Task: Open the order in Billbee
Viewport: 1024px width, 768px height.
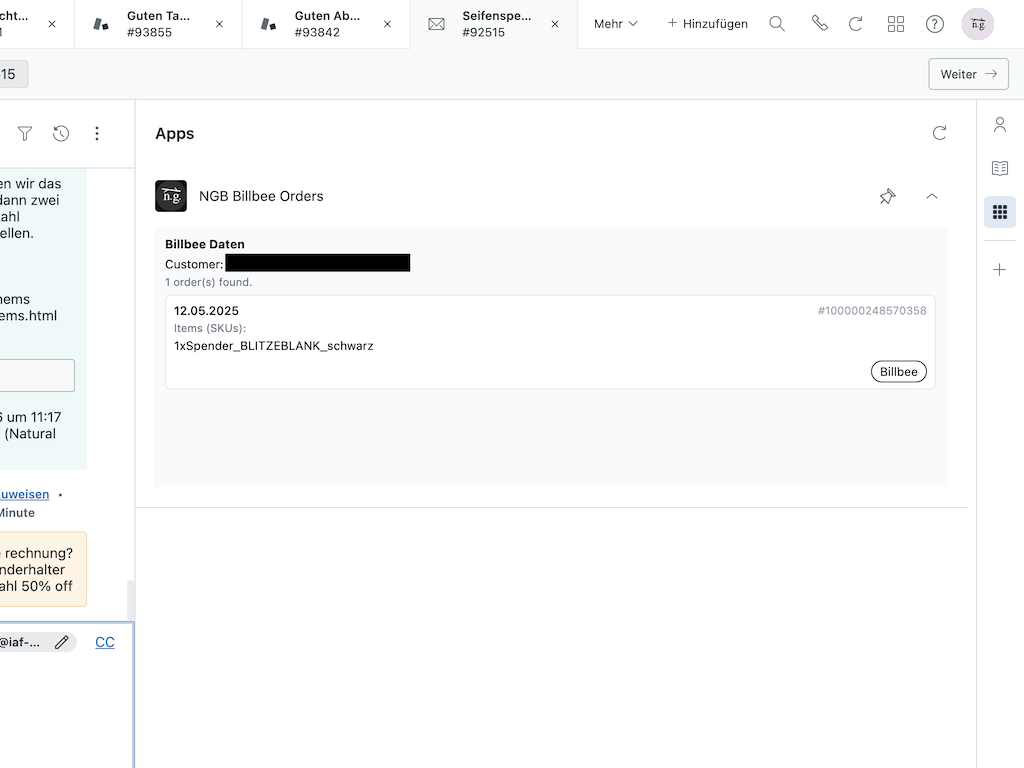Action: coord(898,371)
